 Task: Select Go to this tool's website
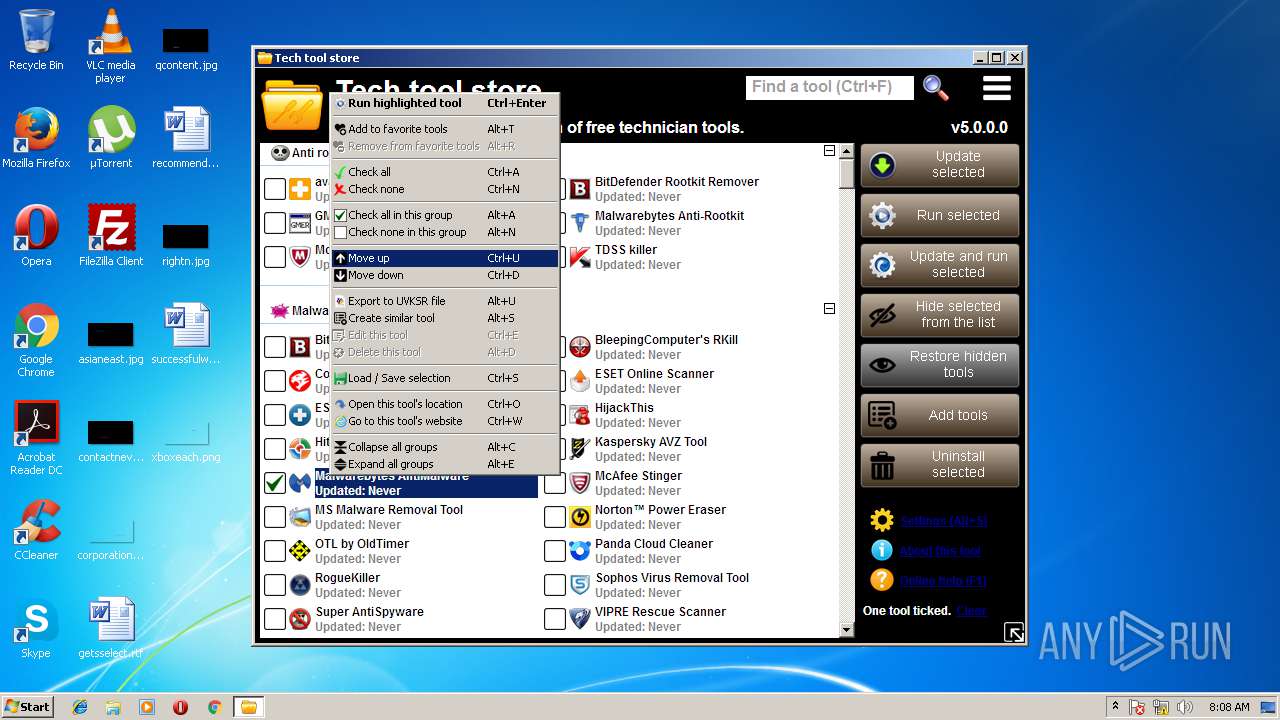[x=445, y=421]
